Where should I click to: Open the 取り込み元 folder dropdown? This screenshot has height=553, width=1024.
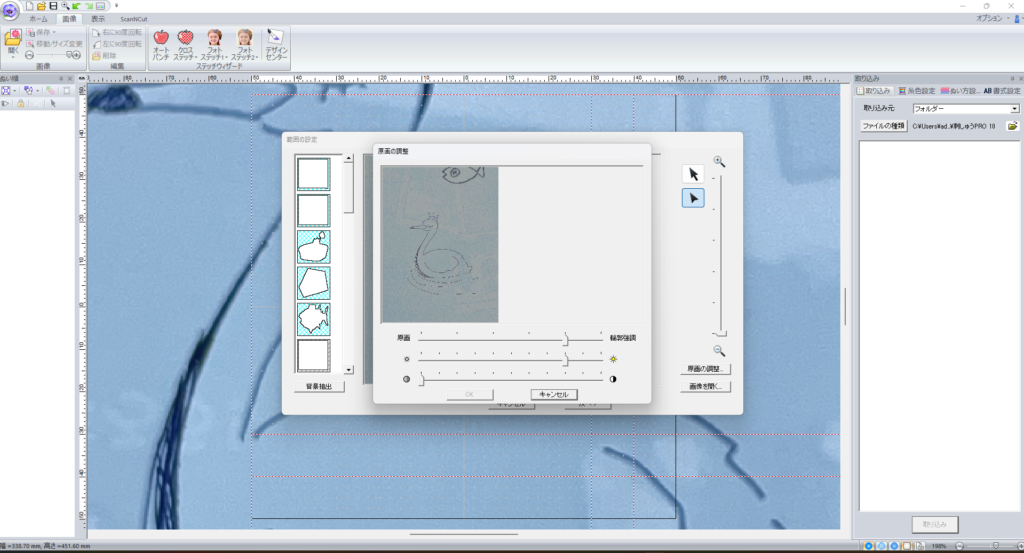(1014, 108)
